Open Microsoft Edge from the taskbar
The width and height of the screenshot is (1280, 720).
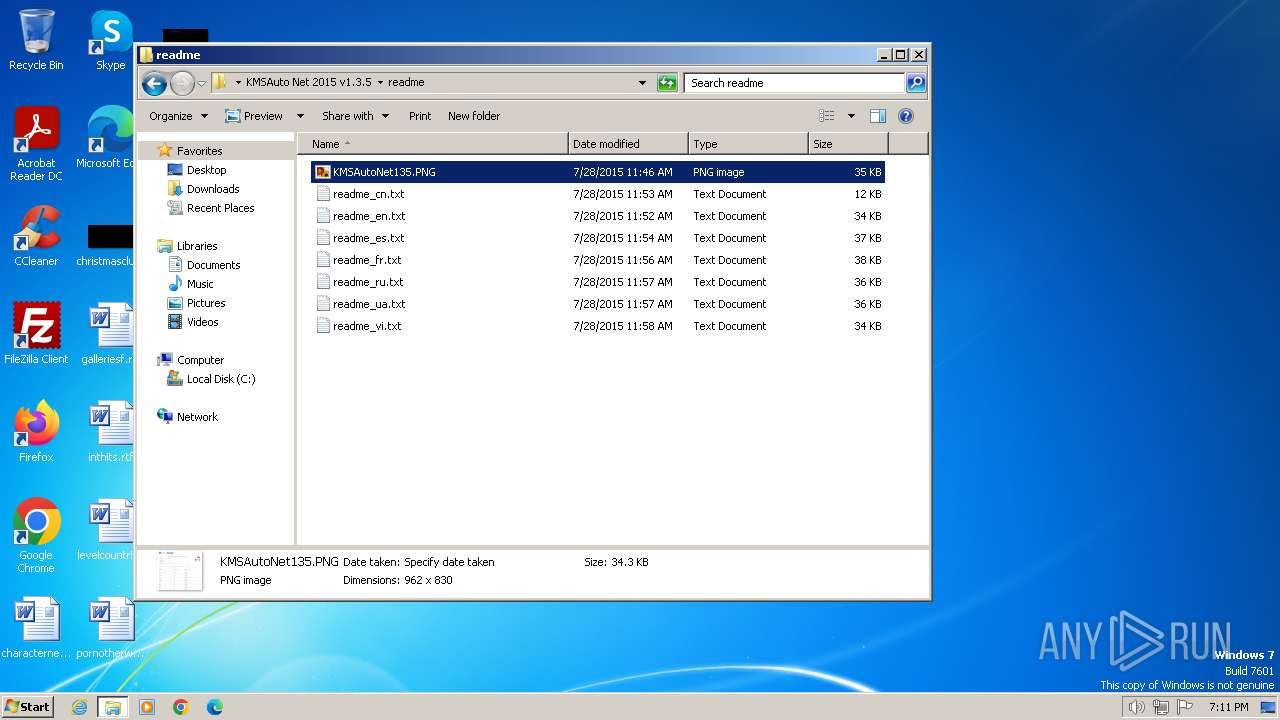215,707
